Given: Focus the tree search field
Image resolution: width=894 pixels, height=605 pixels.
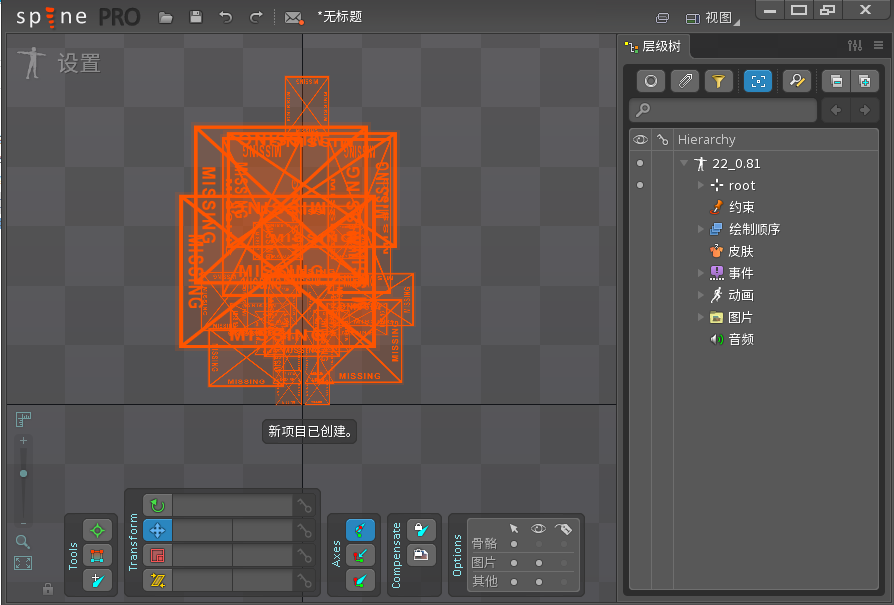Looking at the screenshot, I should (723, 110).
